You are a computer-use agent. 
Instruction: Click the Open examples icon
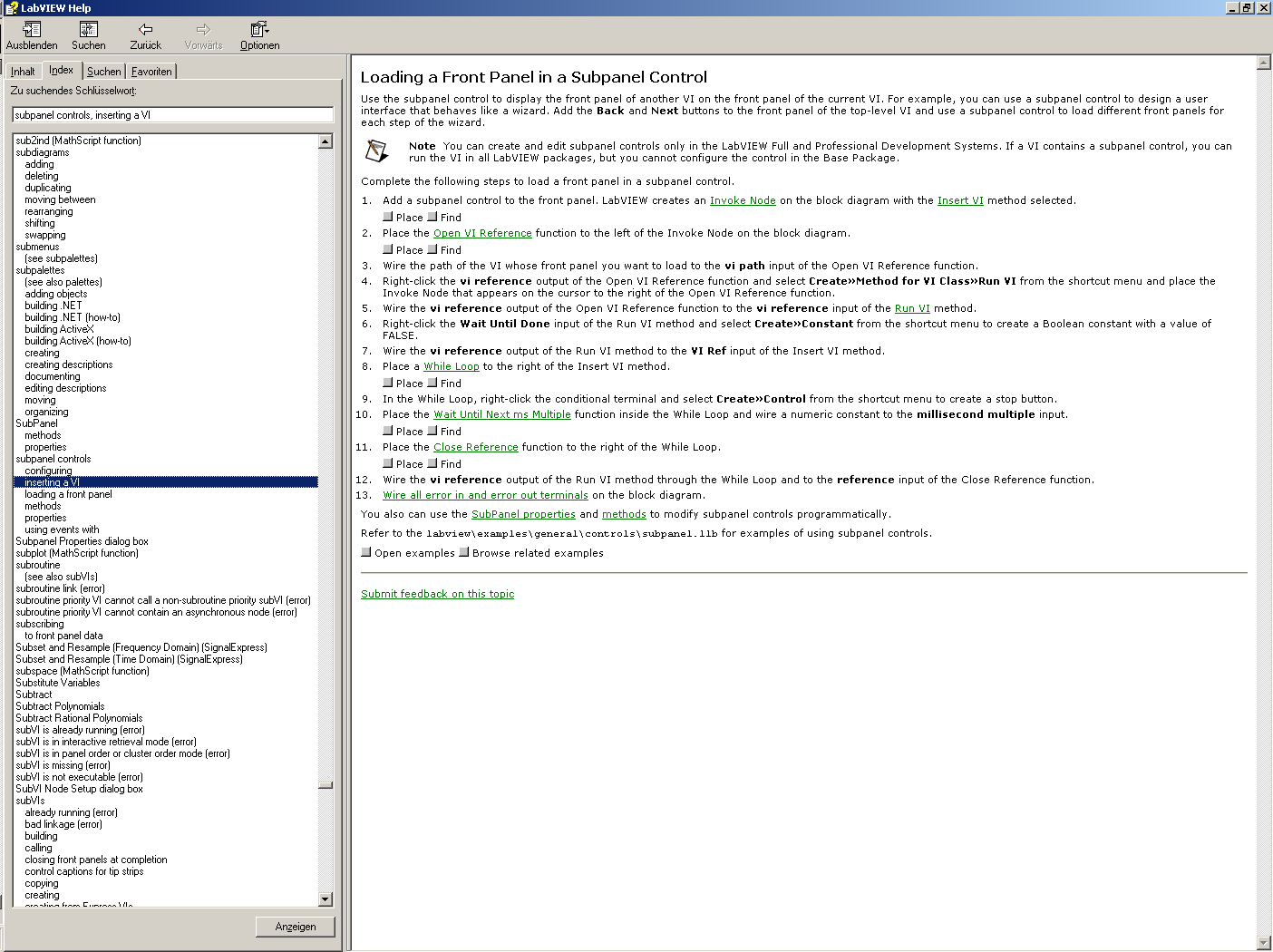[x=366, y=552]
